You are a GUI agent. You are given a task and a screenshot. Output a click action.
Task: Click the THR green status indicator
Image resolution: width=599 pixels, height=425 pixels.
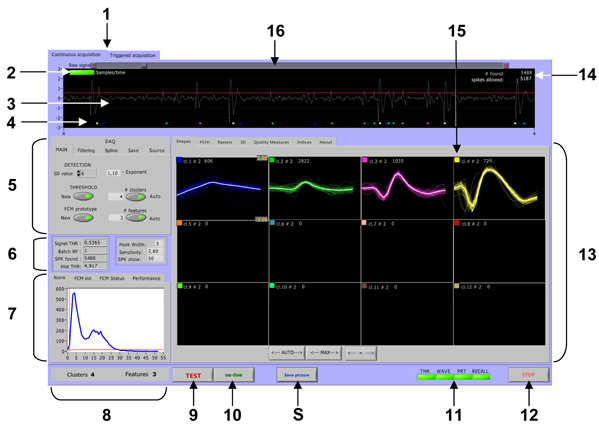[426, 377]
